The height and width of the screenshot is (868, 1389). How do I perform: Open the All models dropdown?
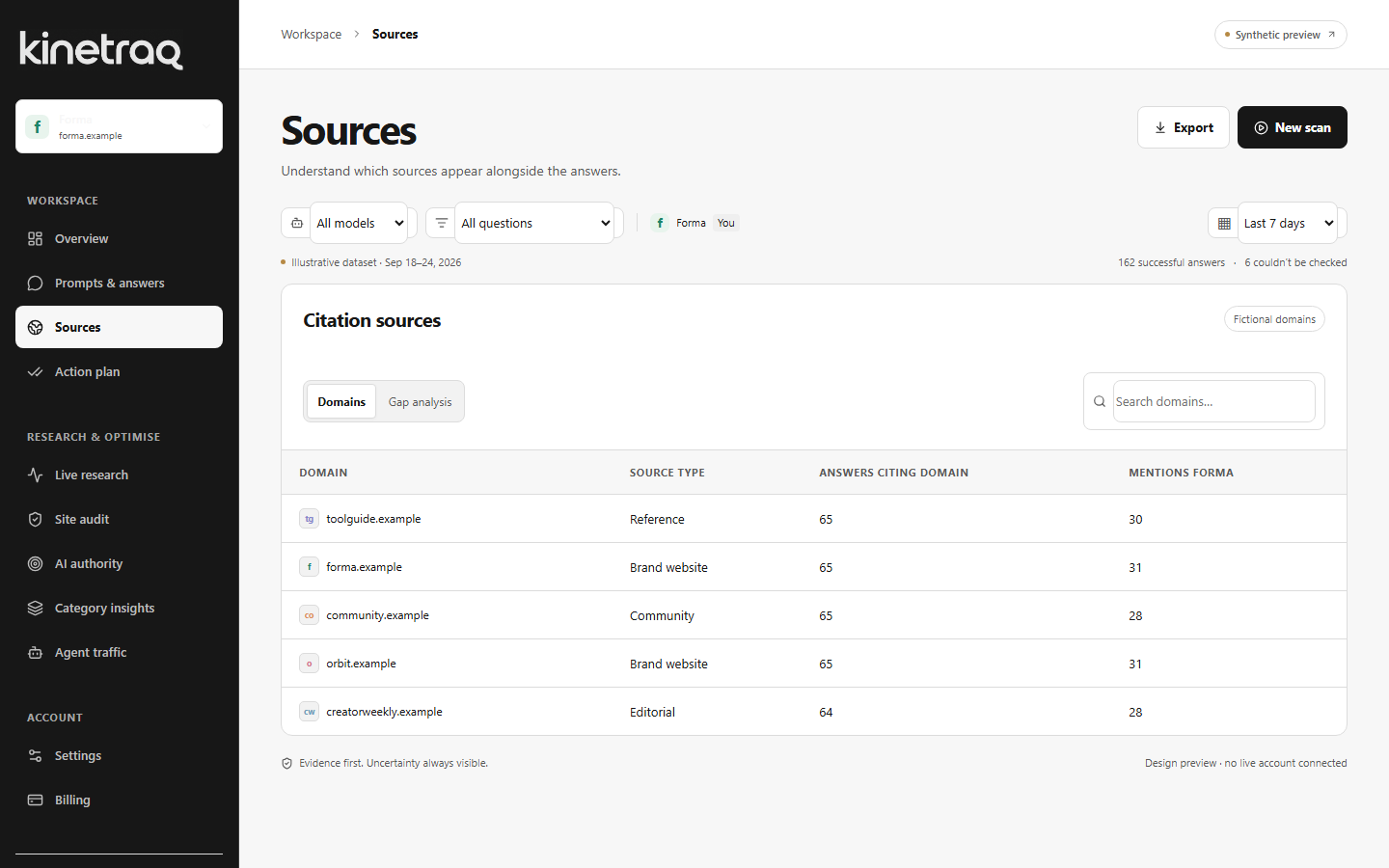pos(359,223)
